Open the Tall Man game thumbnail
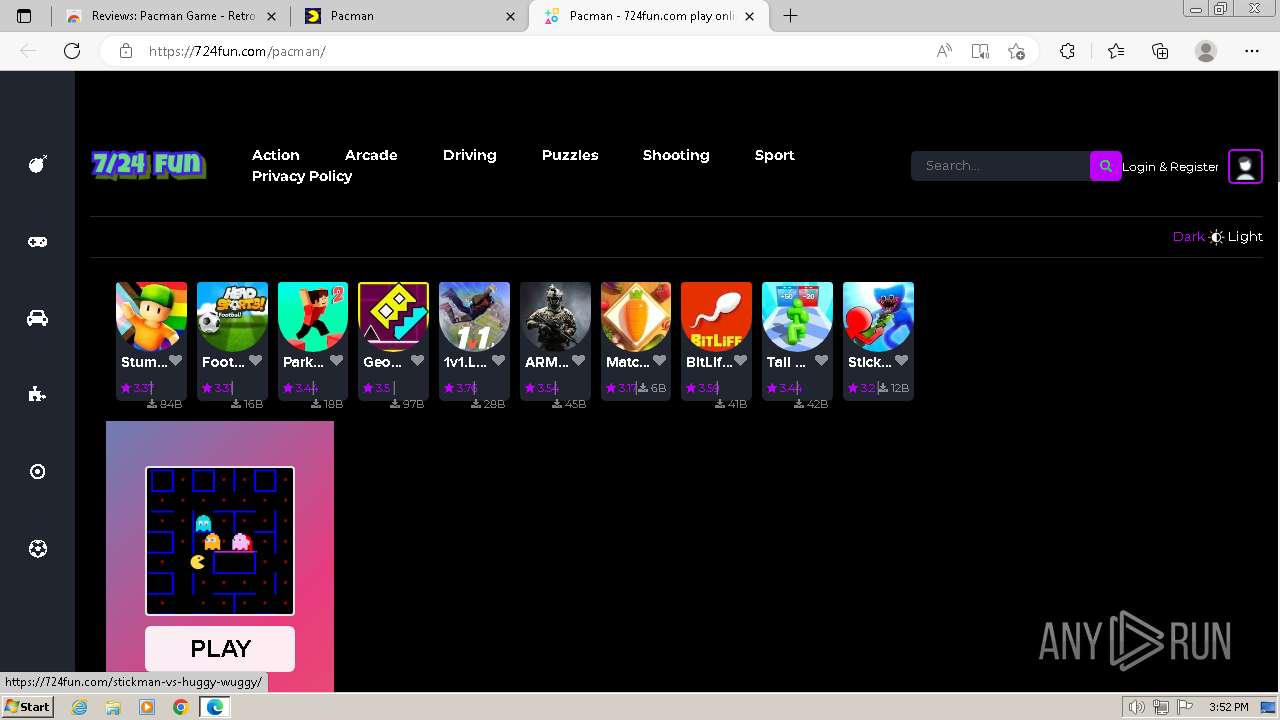Viewport: 1280px width, 720px height. 798,317
